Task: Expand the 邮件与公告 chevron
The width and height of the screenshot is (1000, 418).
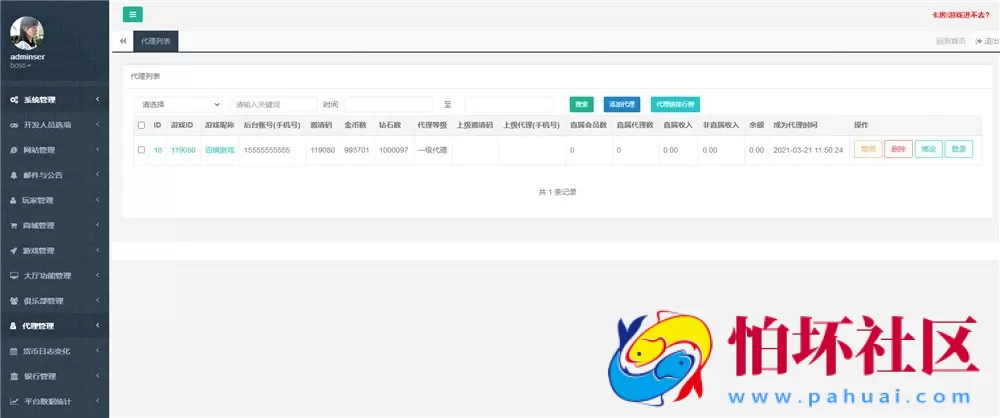Action: coord(98,175)
